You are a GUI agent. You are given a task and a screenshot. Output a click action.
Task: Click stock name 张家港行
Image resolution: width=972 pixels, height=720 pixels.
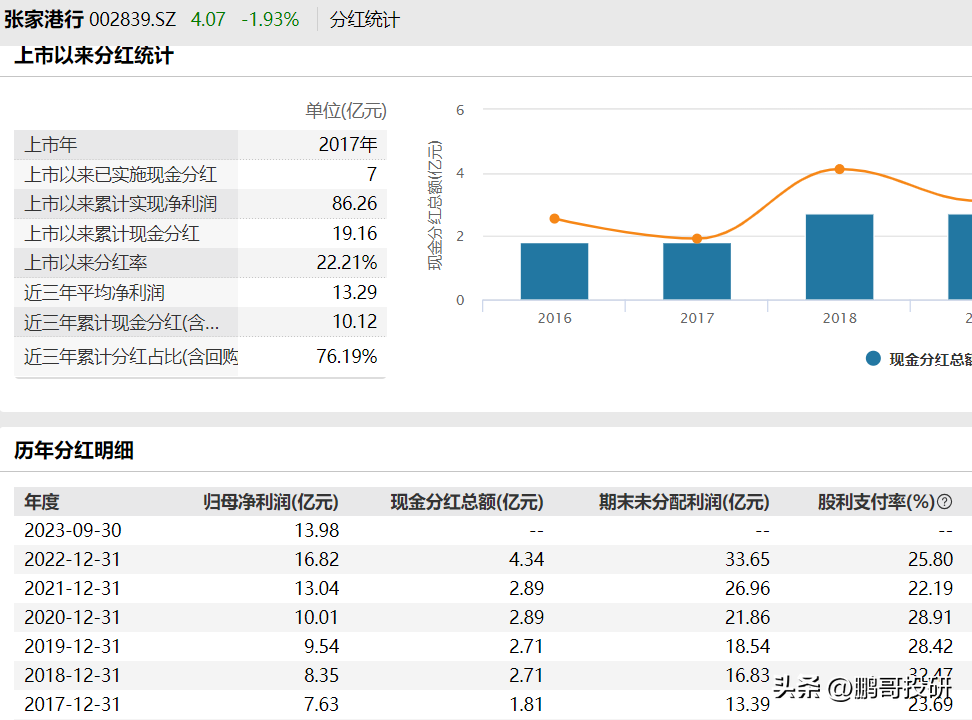point(43,20)
